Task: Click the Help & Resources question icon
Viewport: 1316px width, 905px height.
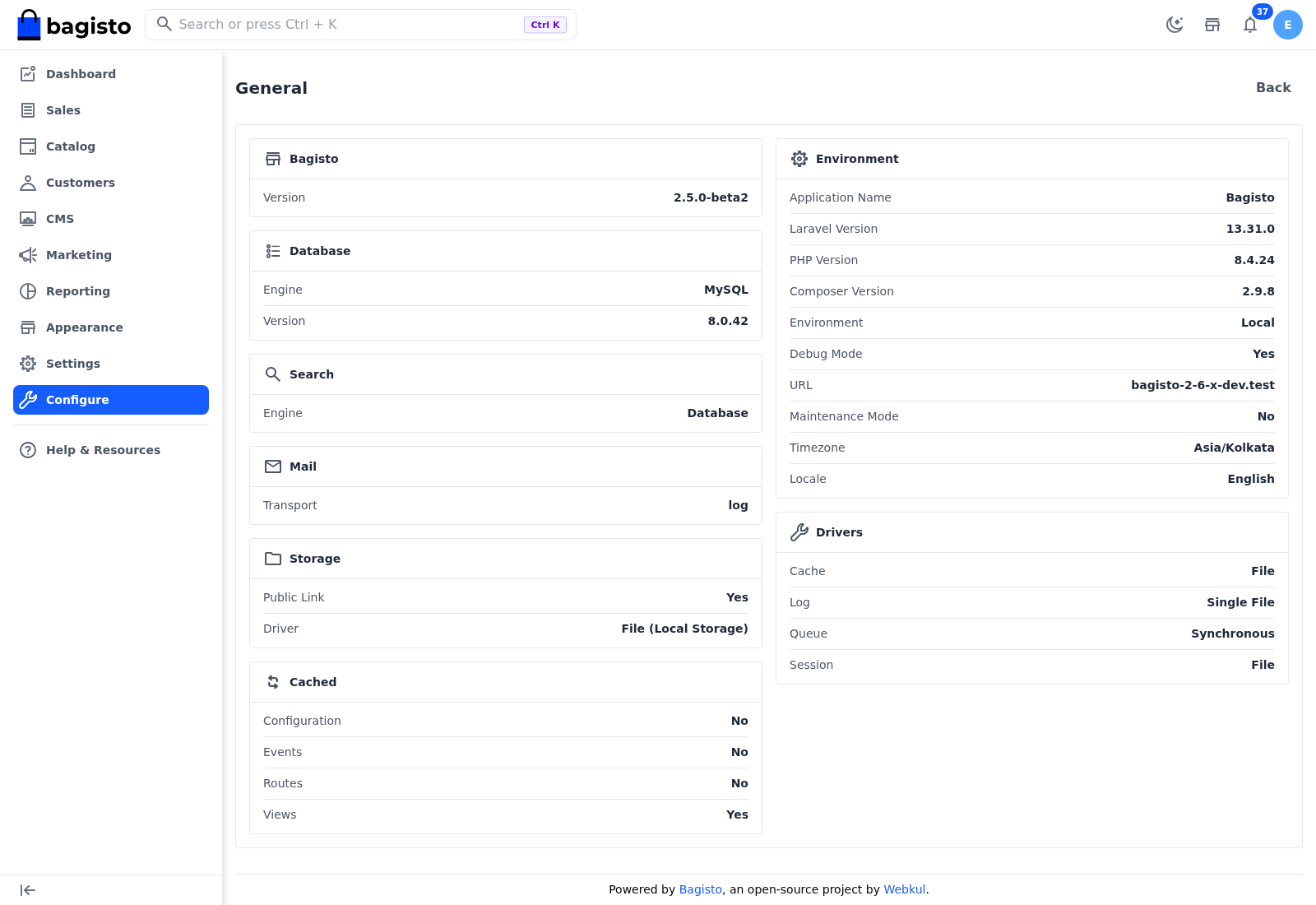Action: [28, 450]
